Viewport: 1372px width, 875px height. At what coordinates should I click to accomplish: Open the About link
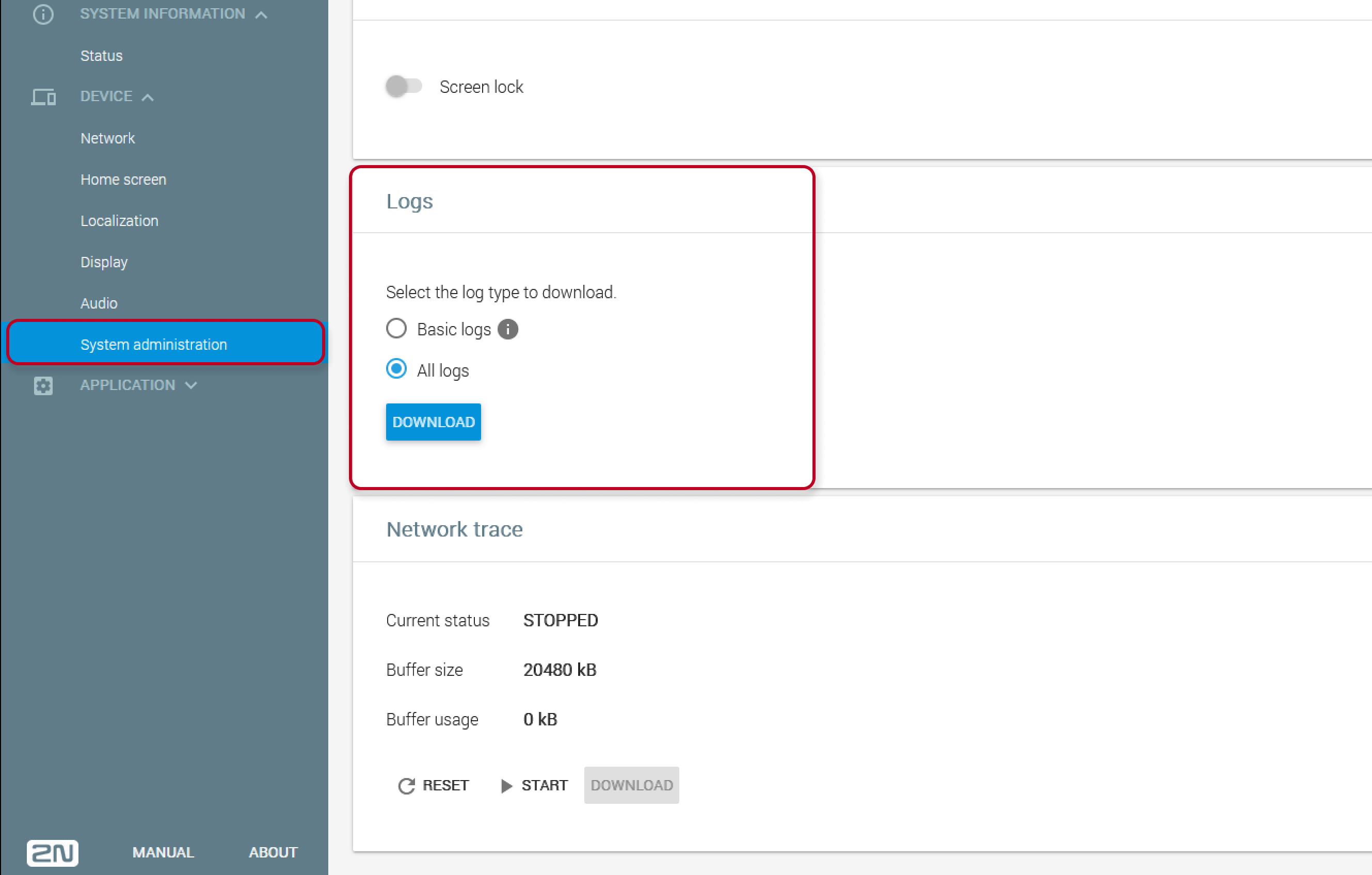[273, 852]
